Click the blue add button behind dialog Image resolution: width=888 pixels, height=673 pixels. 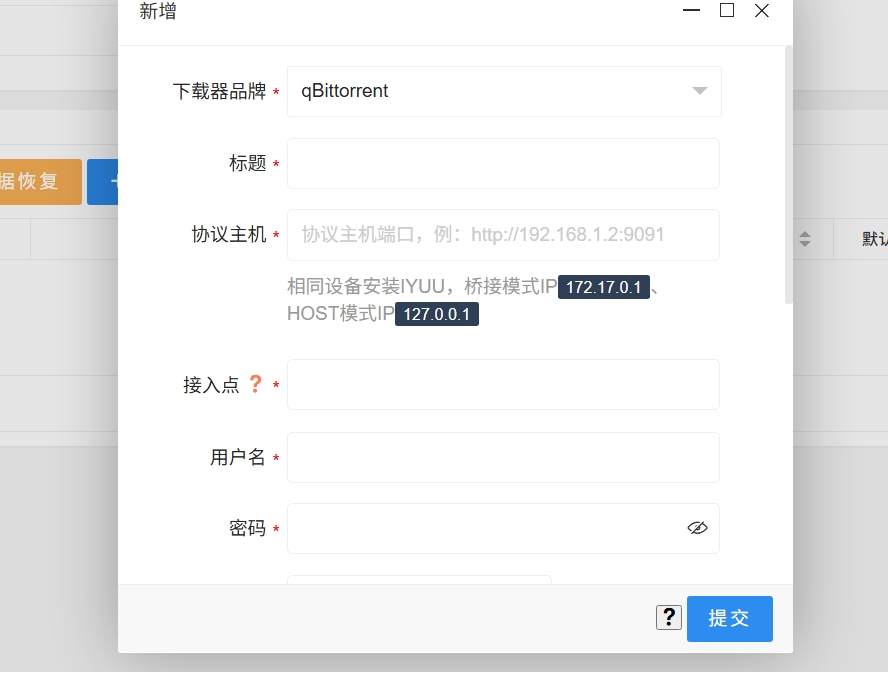point(103,182)
